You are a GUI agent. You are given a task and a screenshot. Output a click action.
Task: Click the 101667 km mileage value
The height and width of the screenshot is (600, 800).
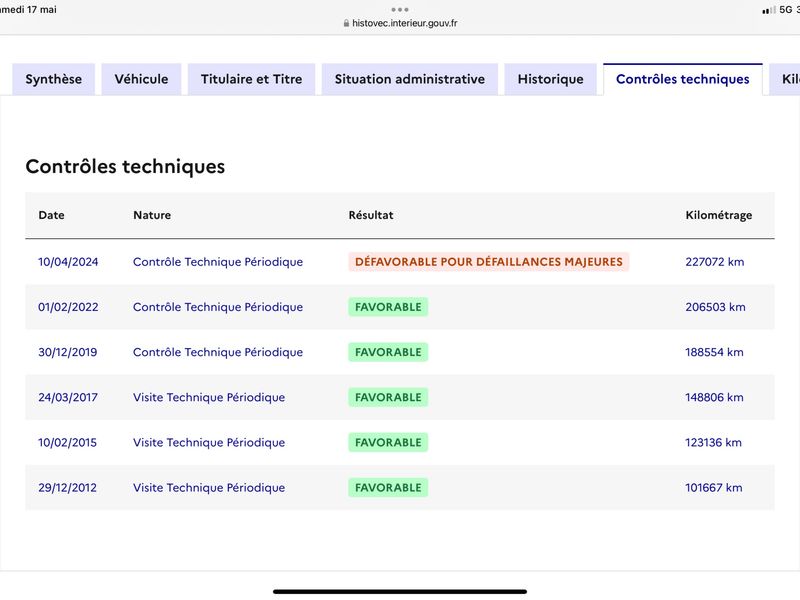coord(714,488)
